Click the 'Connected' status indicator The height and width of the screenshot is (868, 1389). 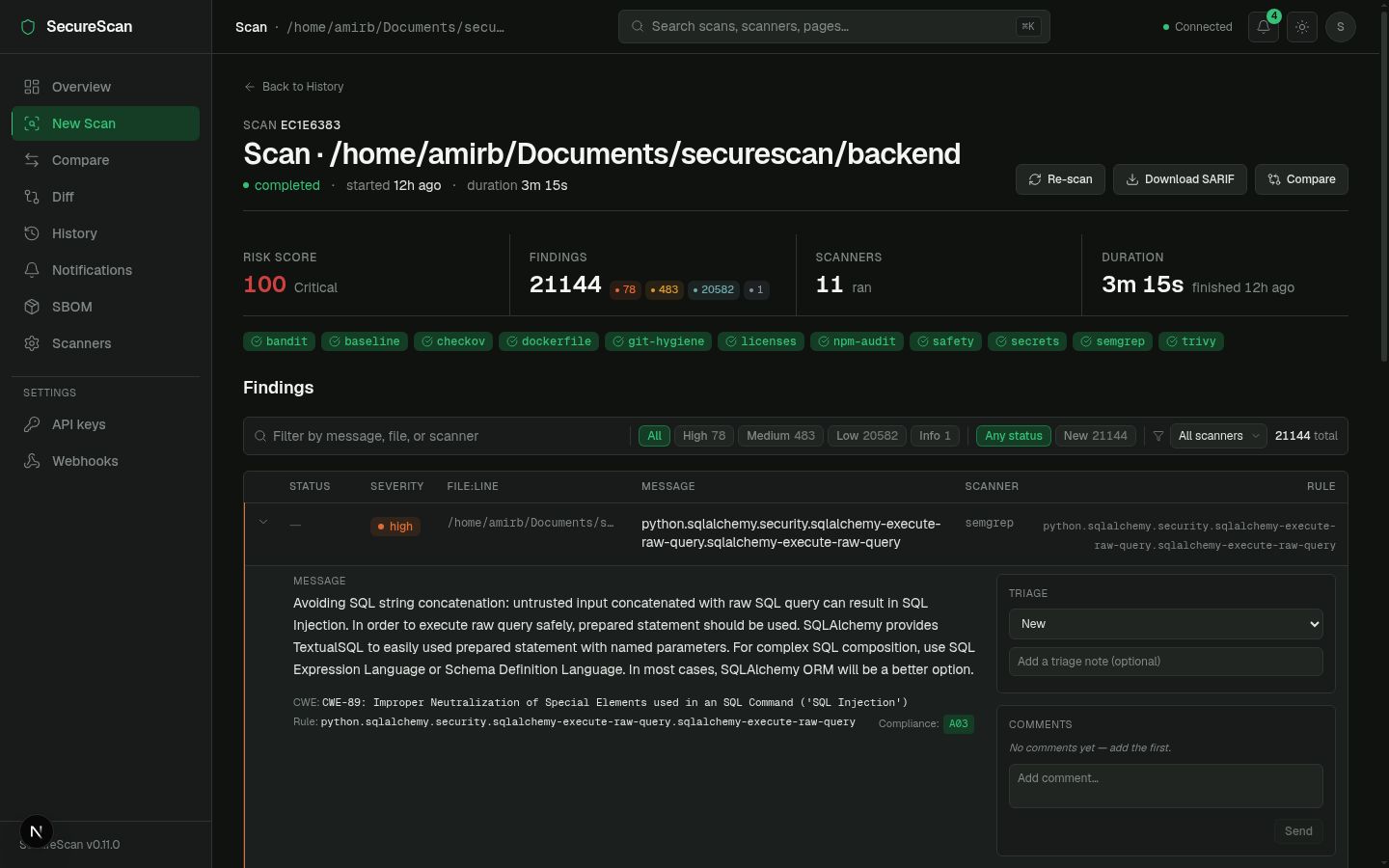click(x=1197, y=27)
